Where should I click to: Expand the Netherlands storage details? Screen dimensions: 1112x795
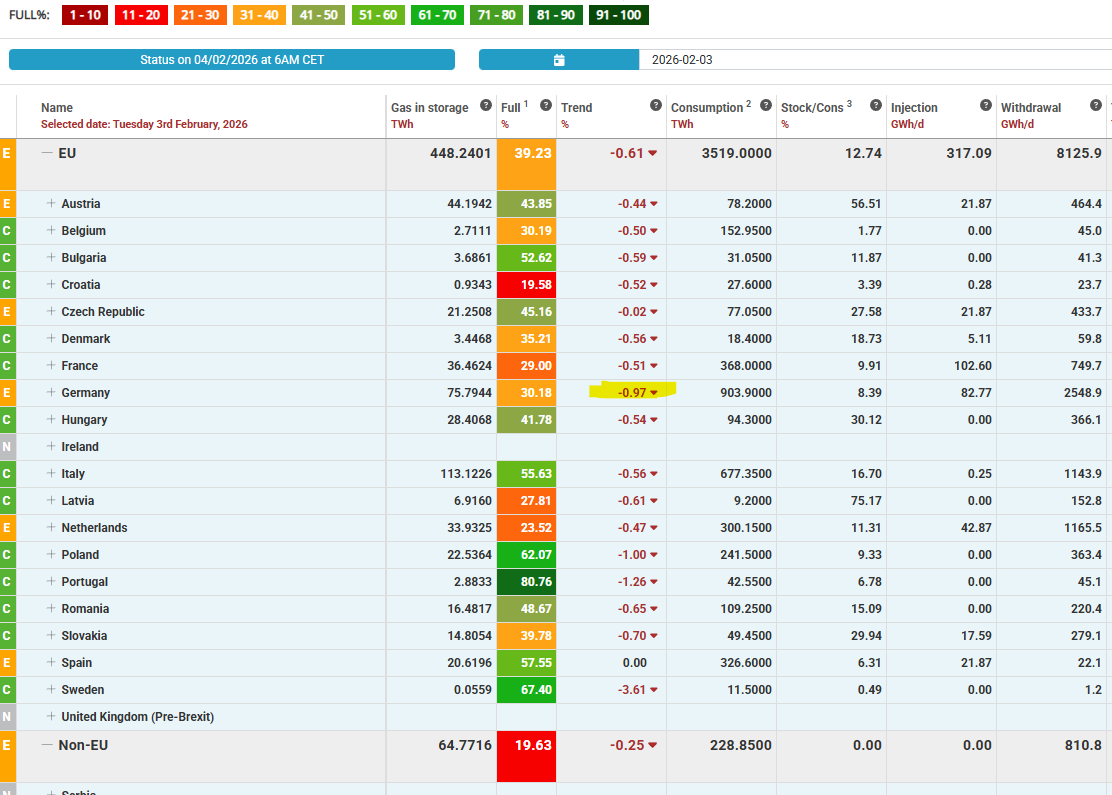click(51, 528)
